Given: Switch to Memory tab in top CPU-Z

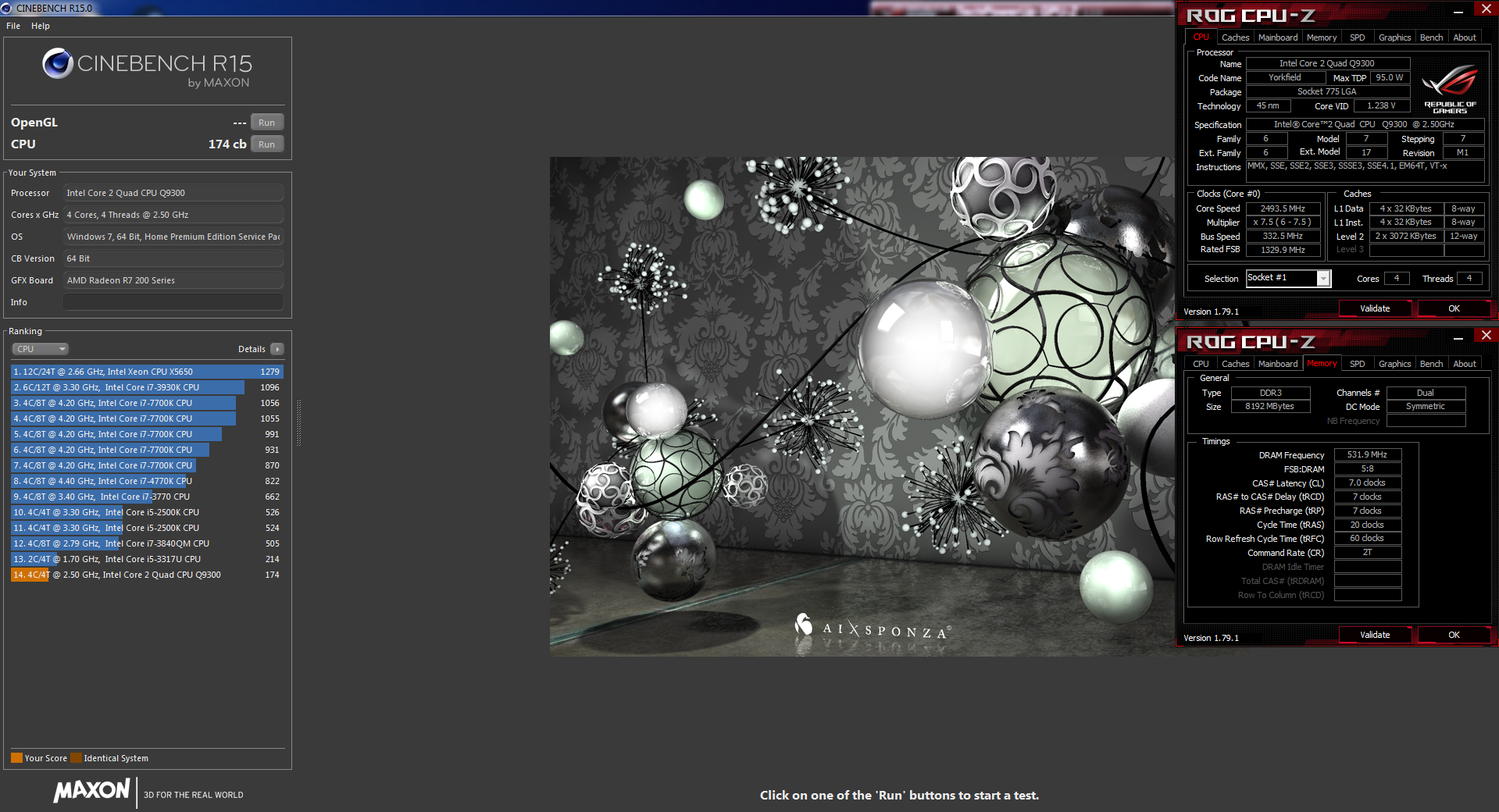Looking at the screenshot, I should coord(1322,37).
